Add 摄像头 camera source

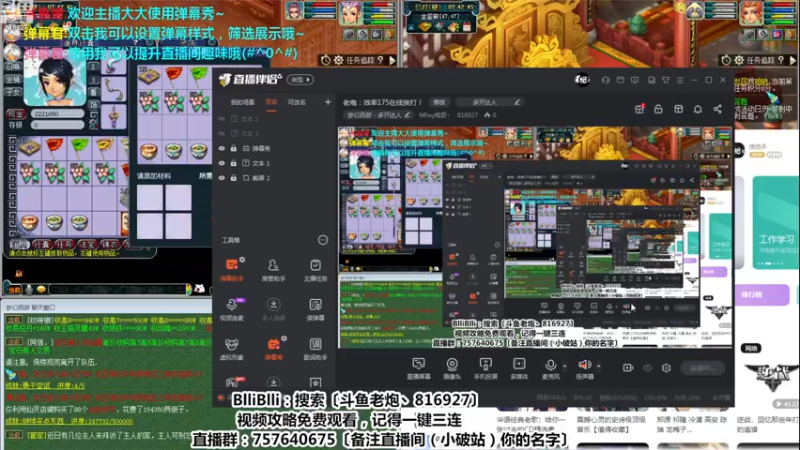click(x=452, y=368)
